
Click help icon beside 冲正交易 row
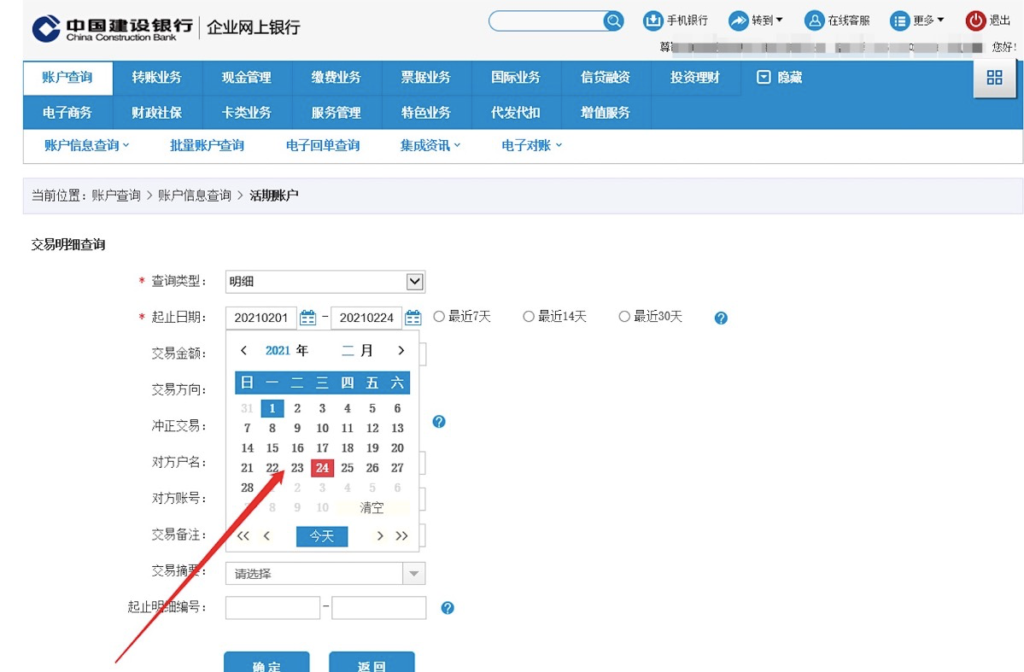point(439,421)
